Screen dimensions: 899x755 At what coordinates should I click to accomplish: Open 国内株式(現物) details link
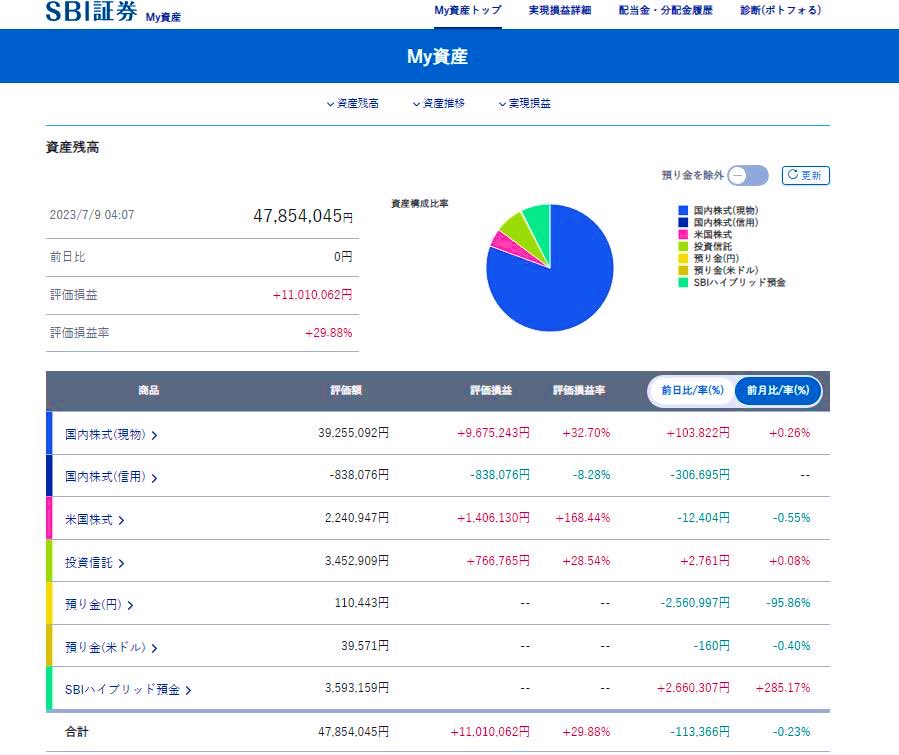tap(154, 435)
